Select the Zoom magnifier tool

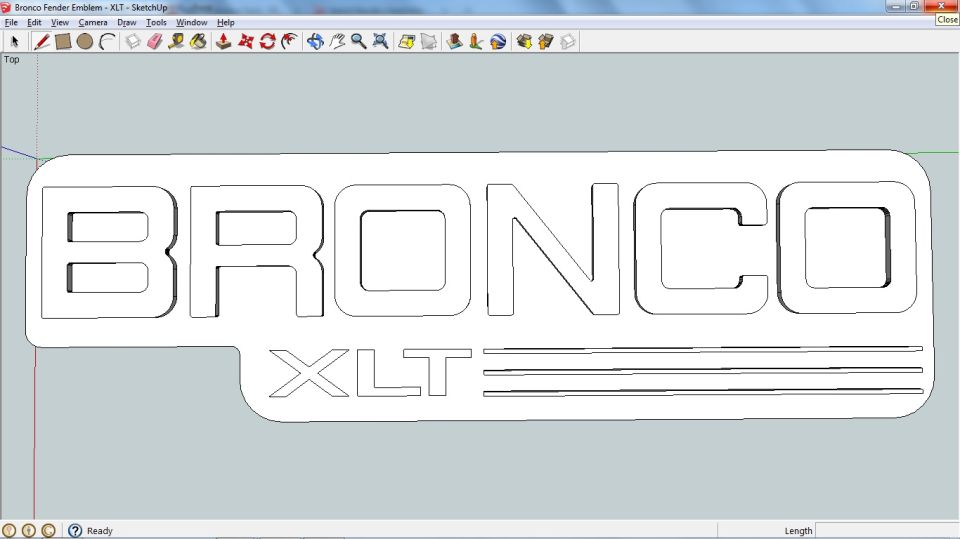click(x=359, y=42)
